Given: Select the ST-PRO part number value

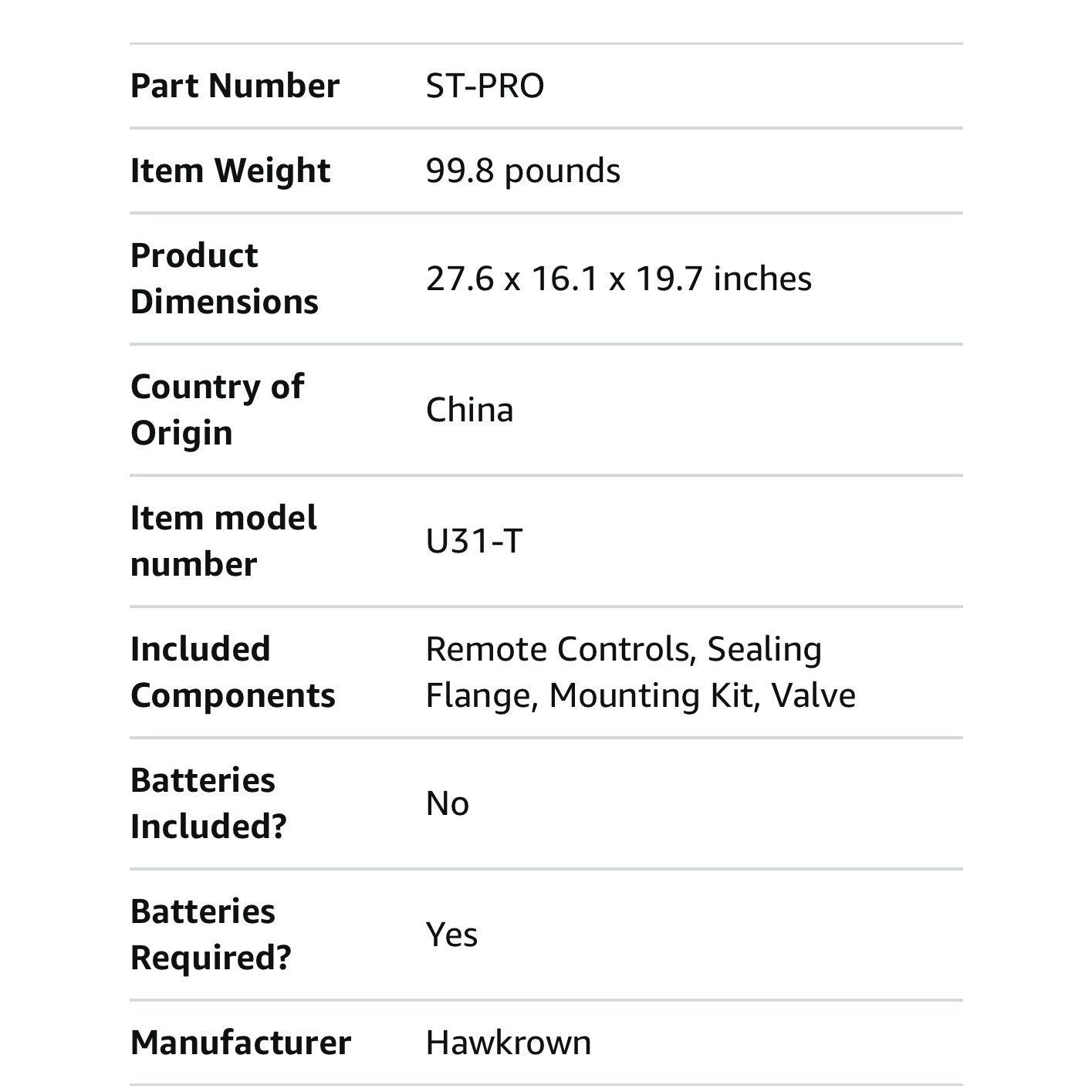Looking at the screenshot, I should (x=485, y=86).
